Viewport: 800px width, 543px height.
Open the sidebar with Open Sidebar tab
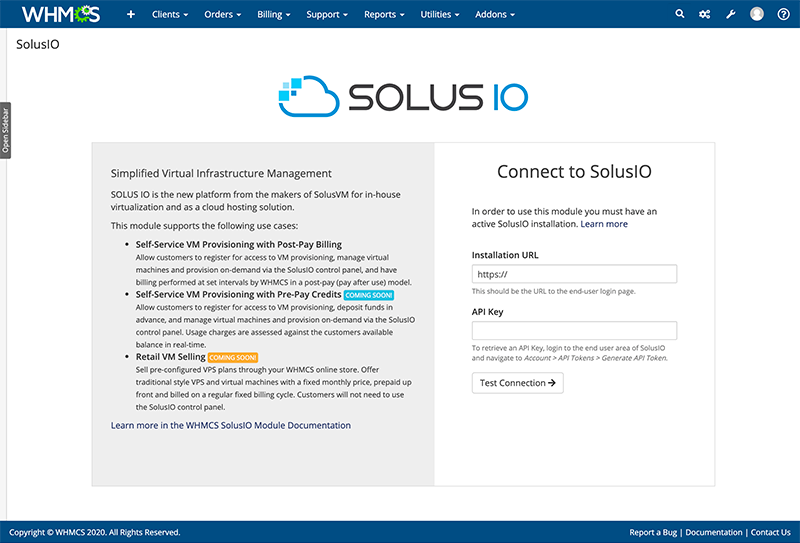click(x=5, y=129)
